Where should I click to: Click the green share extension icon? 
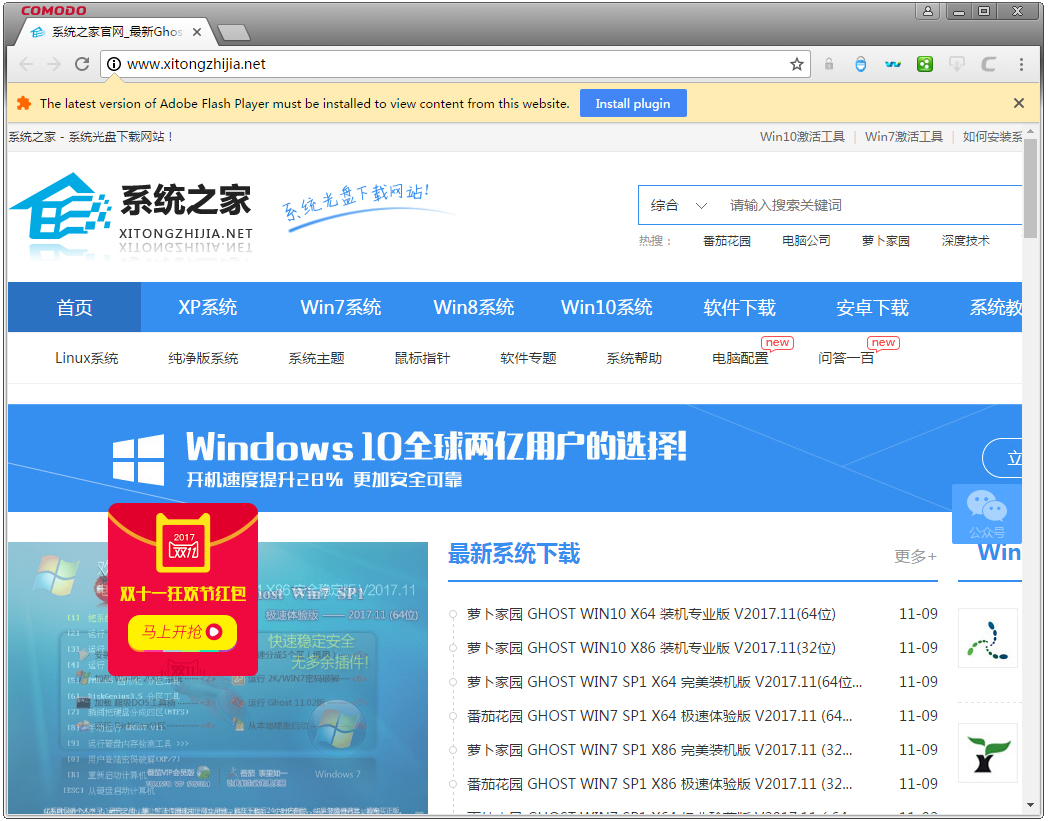pyautogui.click(x=925, y=64)
